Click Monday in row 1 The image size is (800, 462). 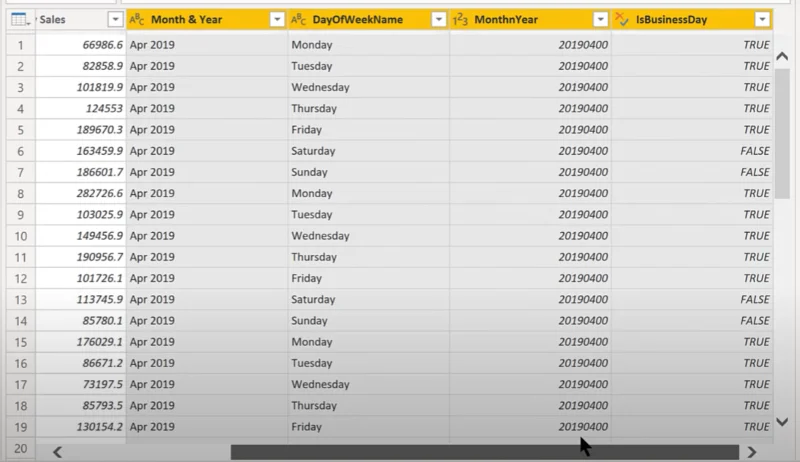point(312,45)
